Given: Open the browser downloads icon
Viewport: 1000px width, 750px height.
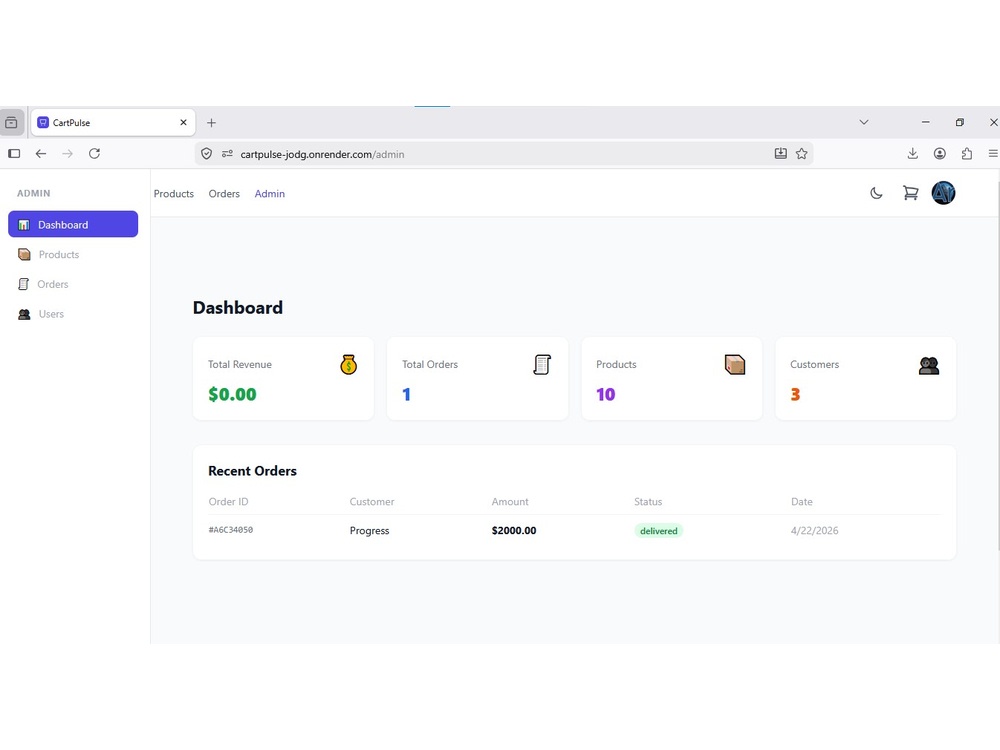Looking at the screenshot, I should [x=913, y=154].
